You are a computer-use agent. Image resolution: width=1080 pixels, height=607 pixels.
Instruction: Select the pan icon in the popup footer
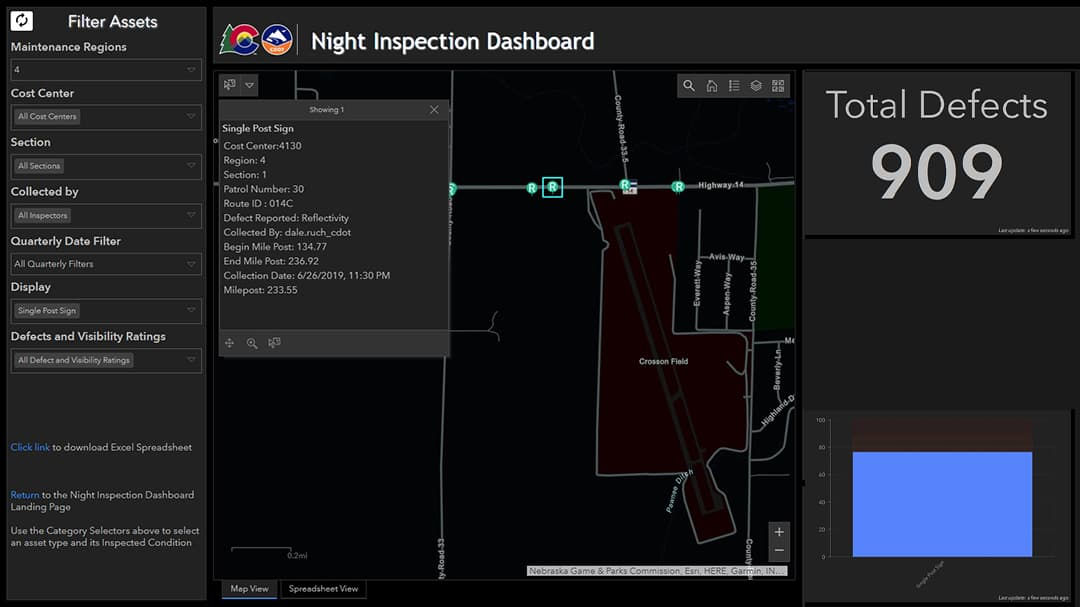229,343
